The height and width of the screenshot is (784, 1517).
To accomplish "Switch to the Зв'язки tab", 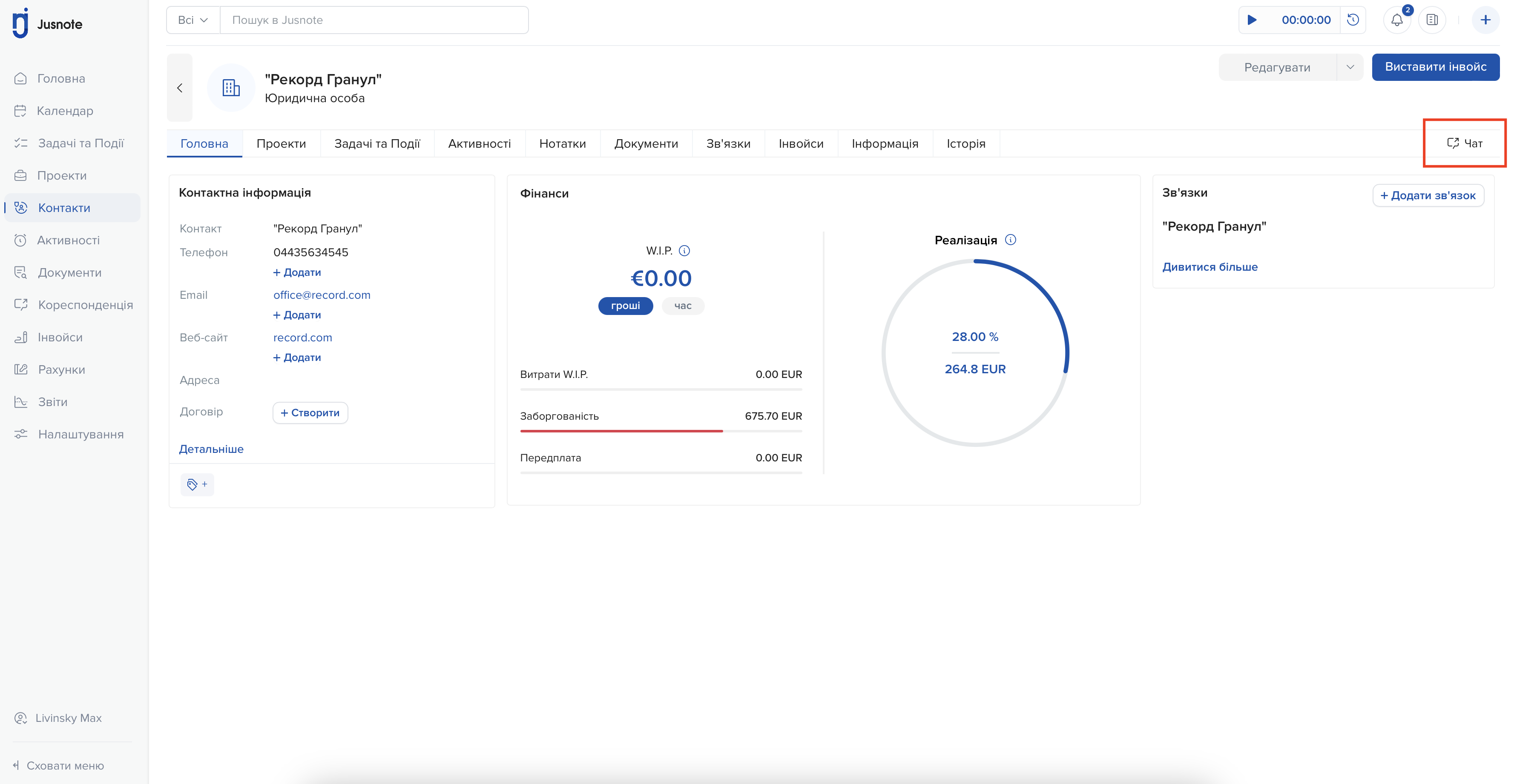I will 728,143.
